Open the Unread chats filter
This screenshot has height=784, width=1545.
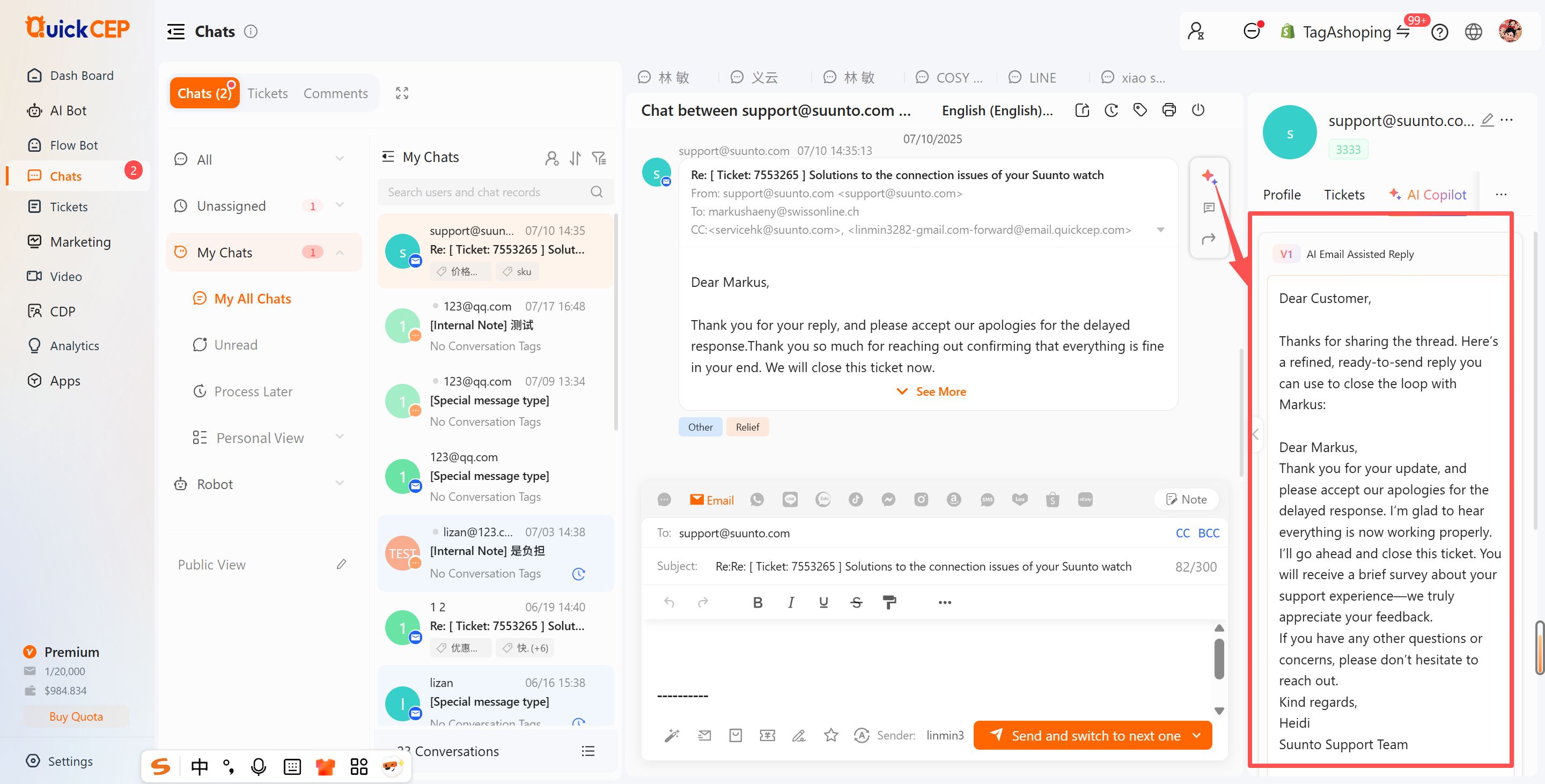[225, 345]
